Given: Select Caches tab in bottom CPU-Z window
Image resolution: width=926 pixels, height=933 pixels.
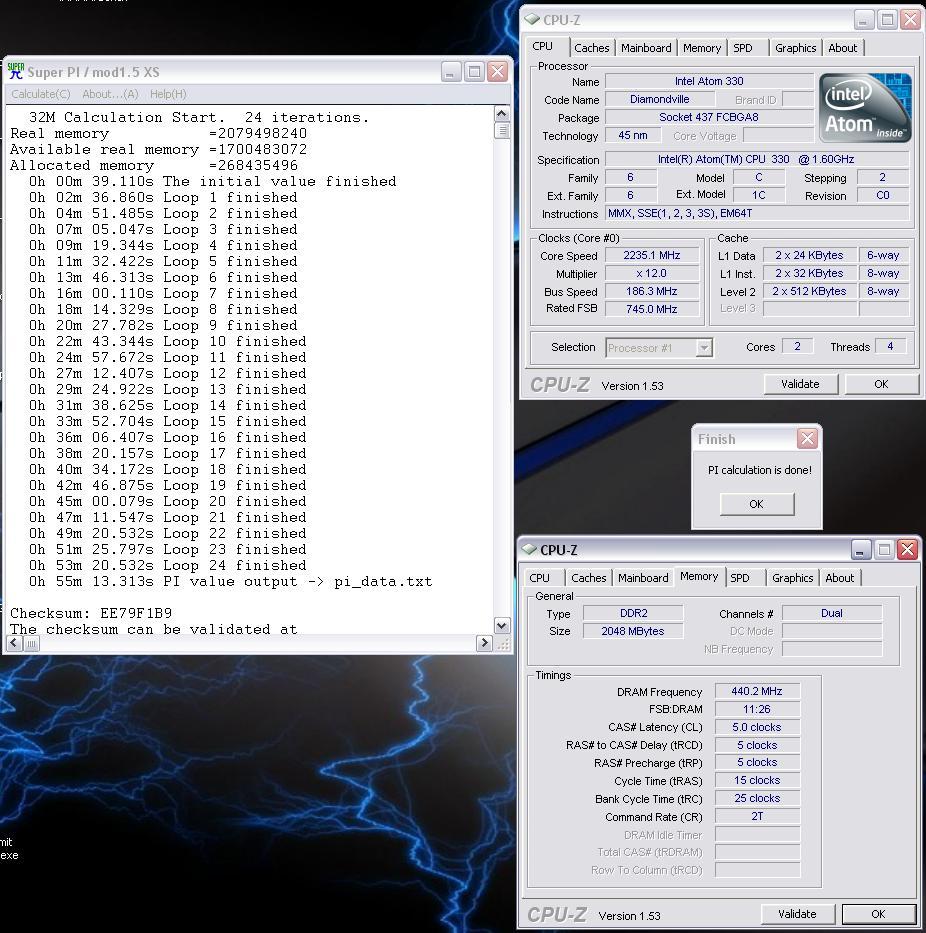Looking at the screenshot, I should coord(588,578).
